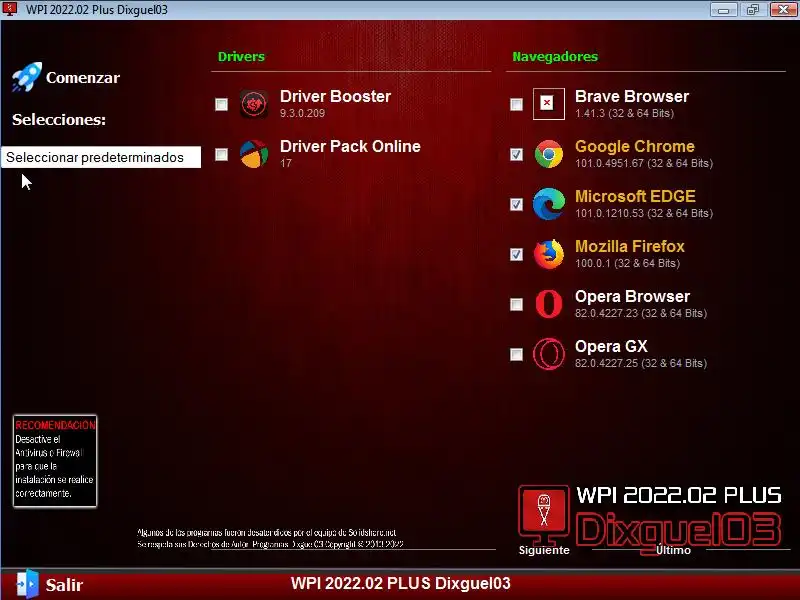Click the broken Brave Browser icon
Viewport: 800px width, 600px height.
(548, 104)
